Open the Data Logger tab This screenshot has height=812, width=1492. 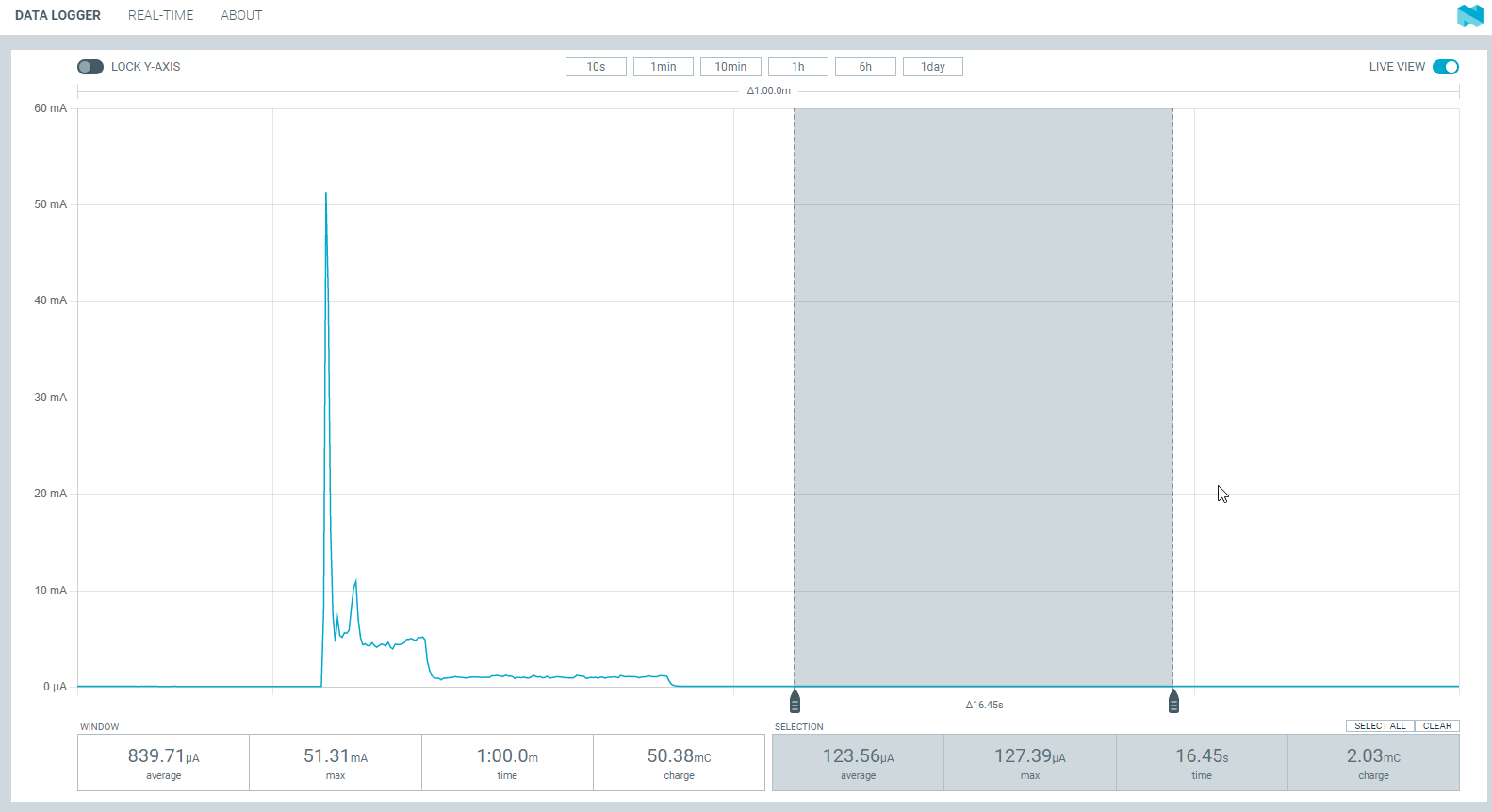[x=57, y=16]
